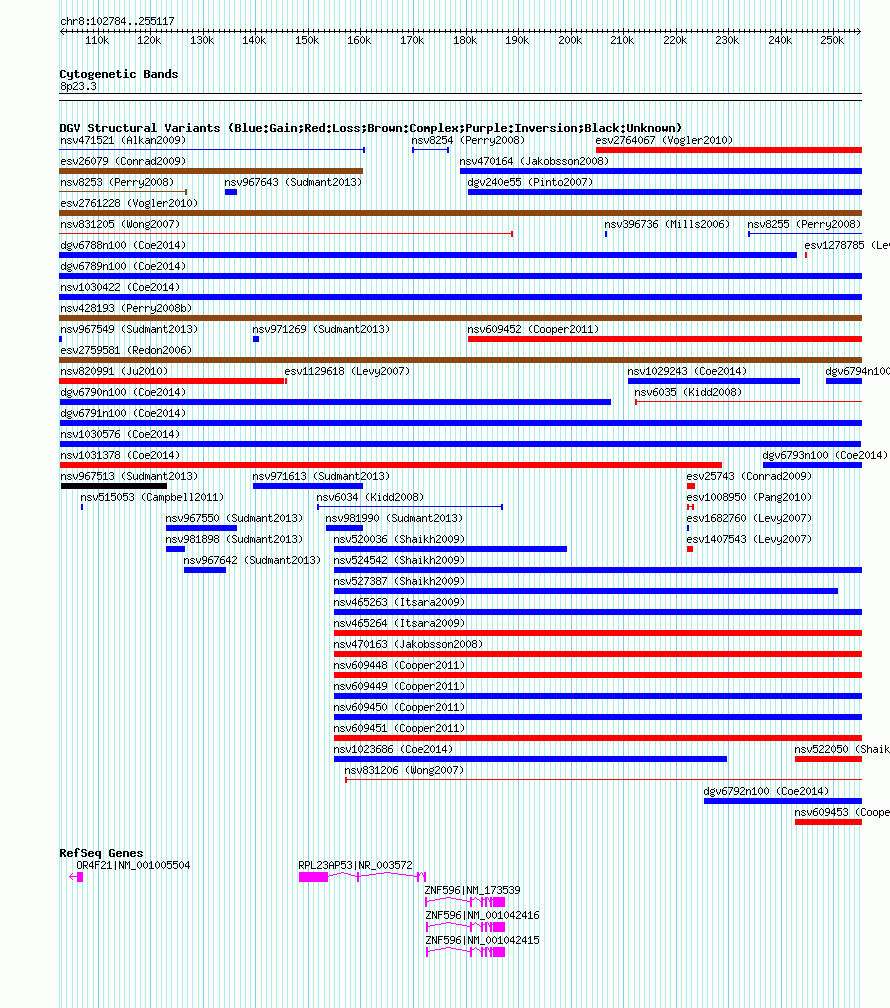890x1008 pixels.
Task: Select the nsv971613 (Sudmant2013) label
Action: tap(321, 476)
